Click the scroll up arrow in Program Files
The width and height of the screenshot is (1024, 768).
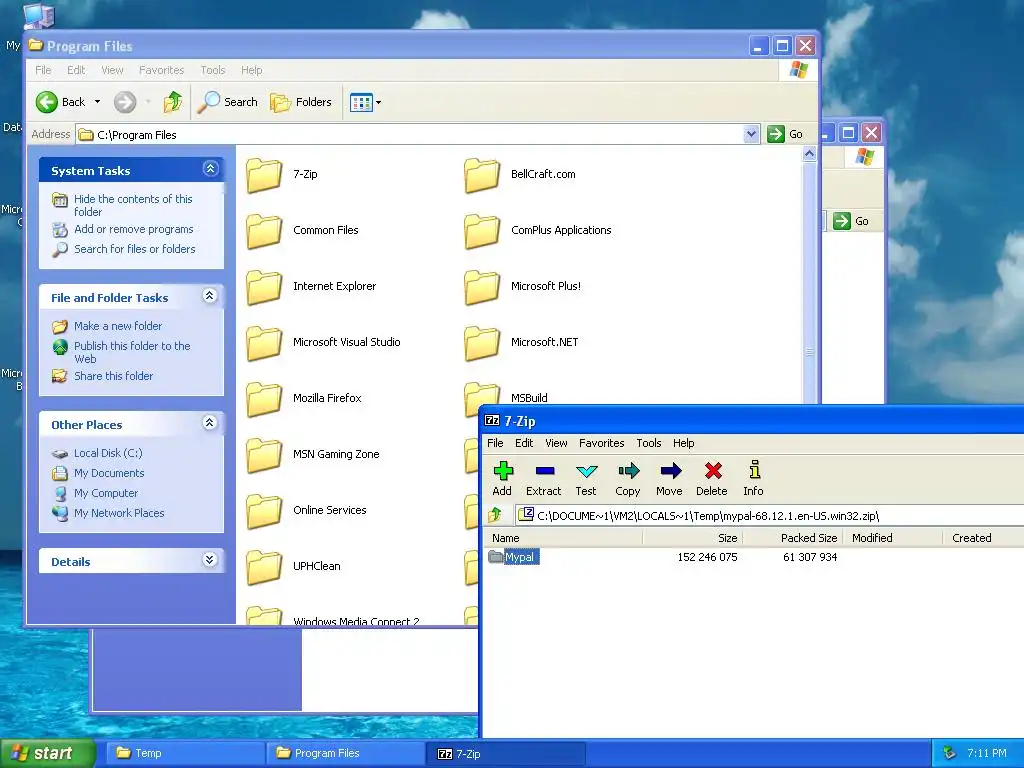point(809,154)
